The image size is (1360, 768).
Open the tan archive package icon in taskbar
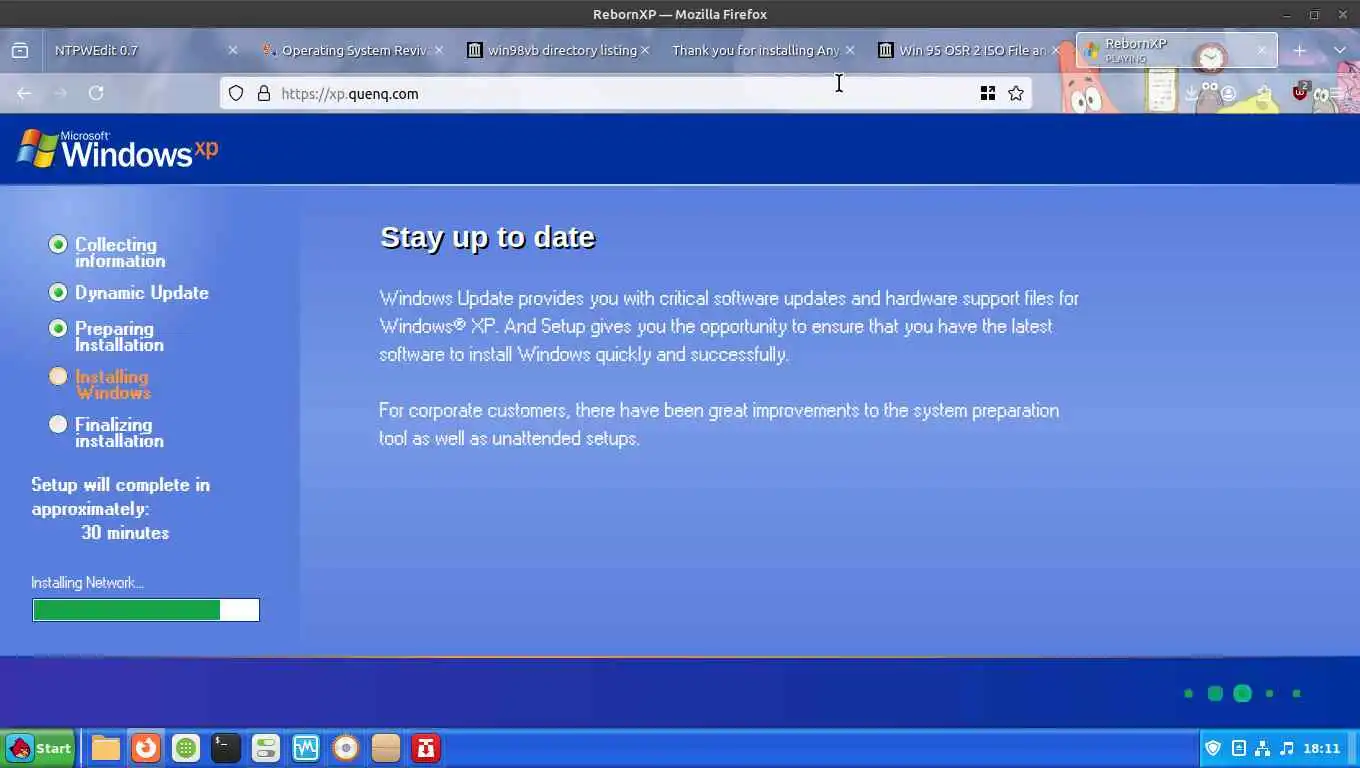386,748
